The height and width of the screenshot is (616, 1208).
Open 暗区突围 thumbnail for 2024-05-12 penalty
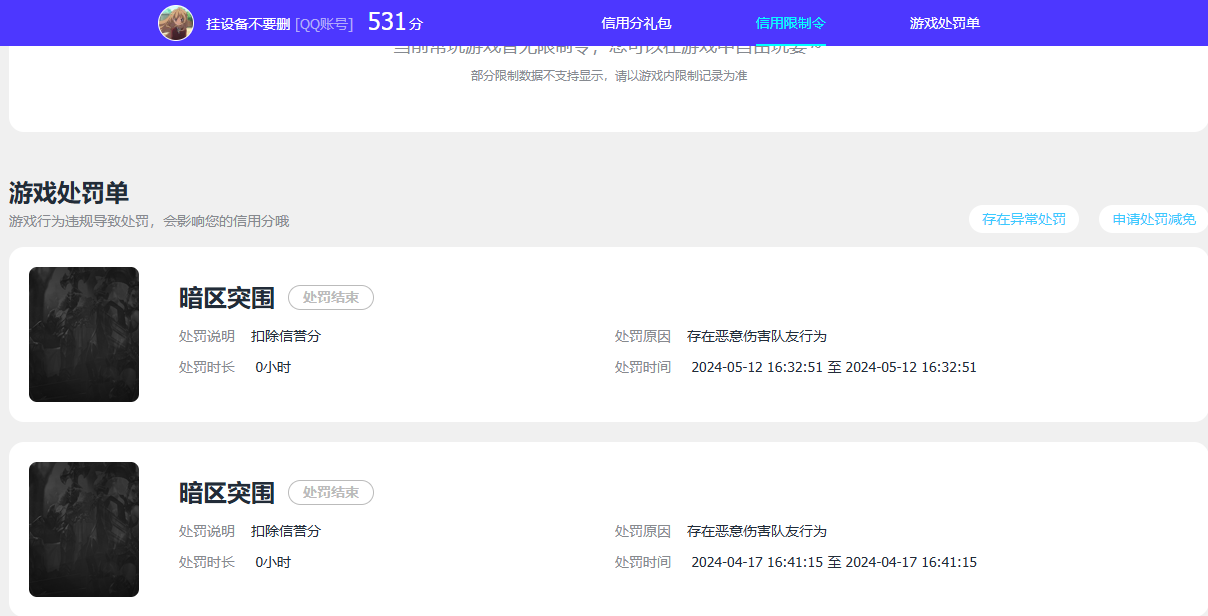pos(84,334)
